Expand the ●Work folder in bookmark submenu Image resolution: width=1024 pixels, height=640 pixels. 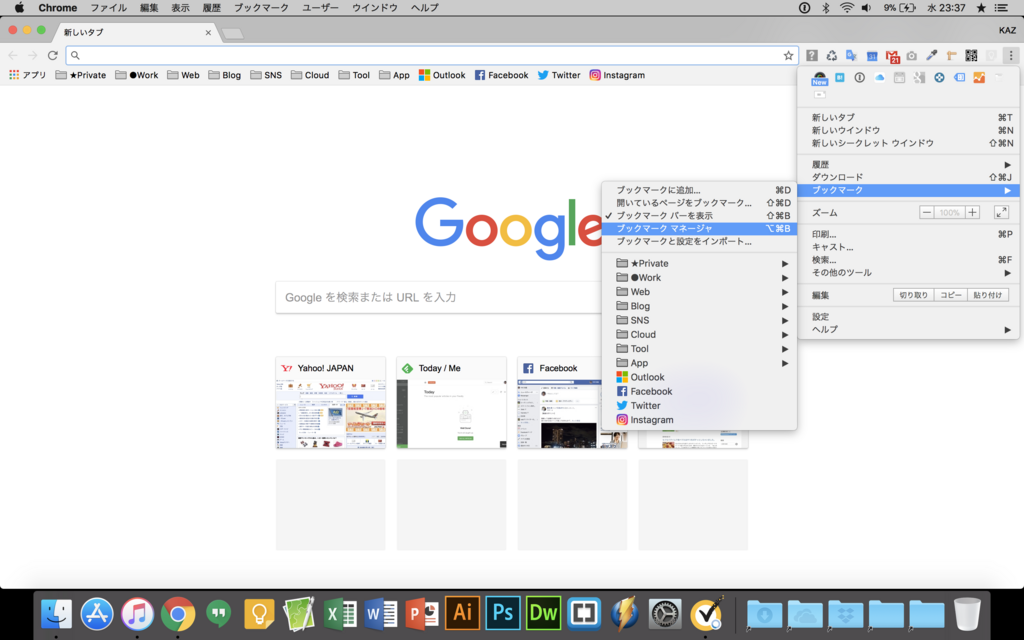[699, 278]
